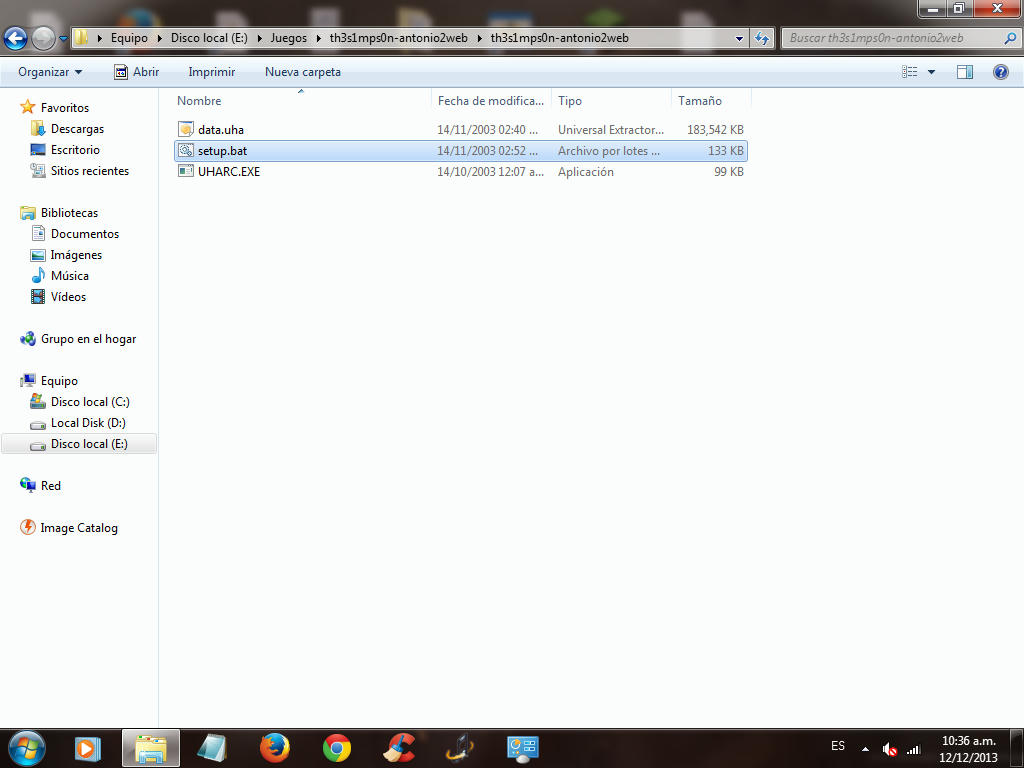Launch Google Chrome from the taskbar
Image resolution: width=1024 pixels, height=768 pixels.
[337, 748]
